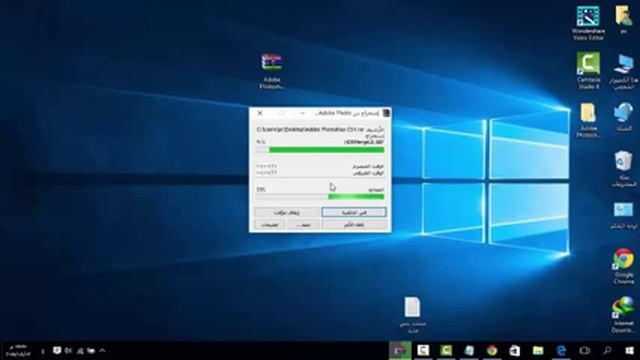Screen dimensions: 640x360
Task: Pause the WinRAR extraction
Action: tap(287, 212)
